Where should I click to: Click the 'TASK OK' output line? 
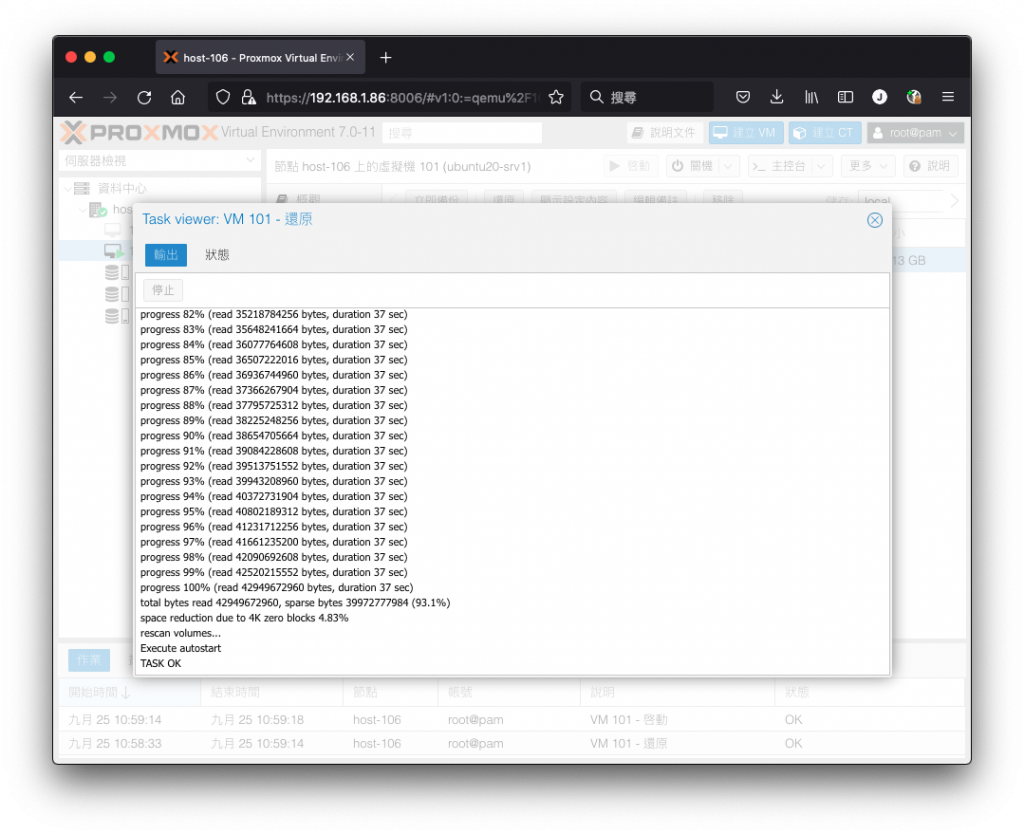[161, 664]
